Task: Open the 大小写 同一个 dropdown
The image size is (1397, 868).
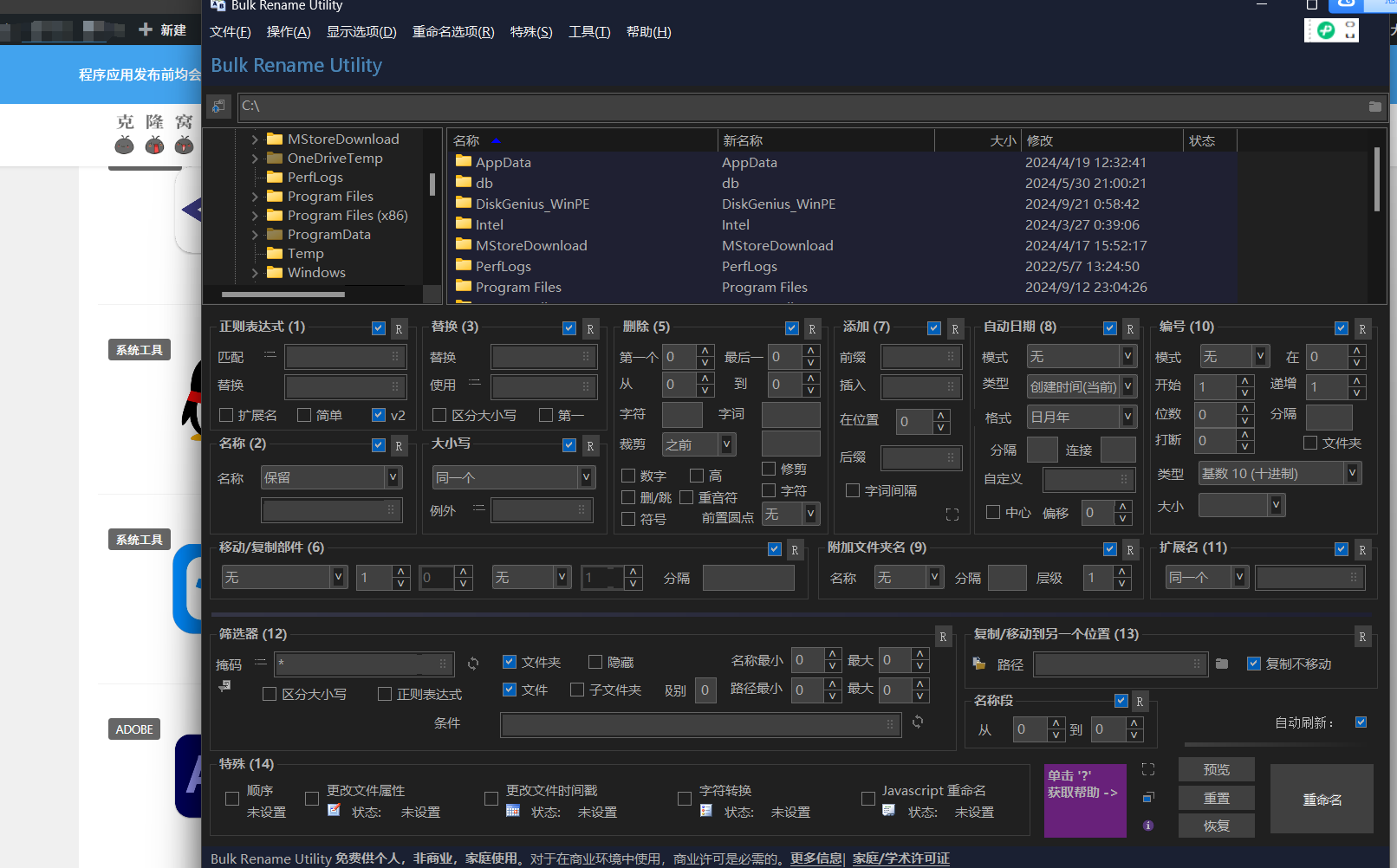Action: pyautogui.click(x=514, y=477)
